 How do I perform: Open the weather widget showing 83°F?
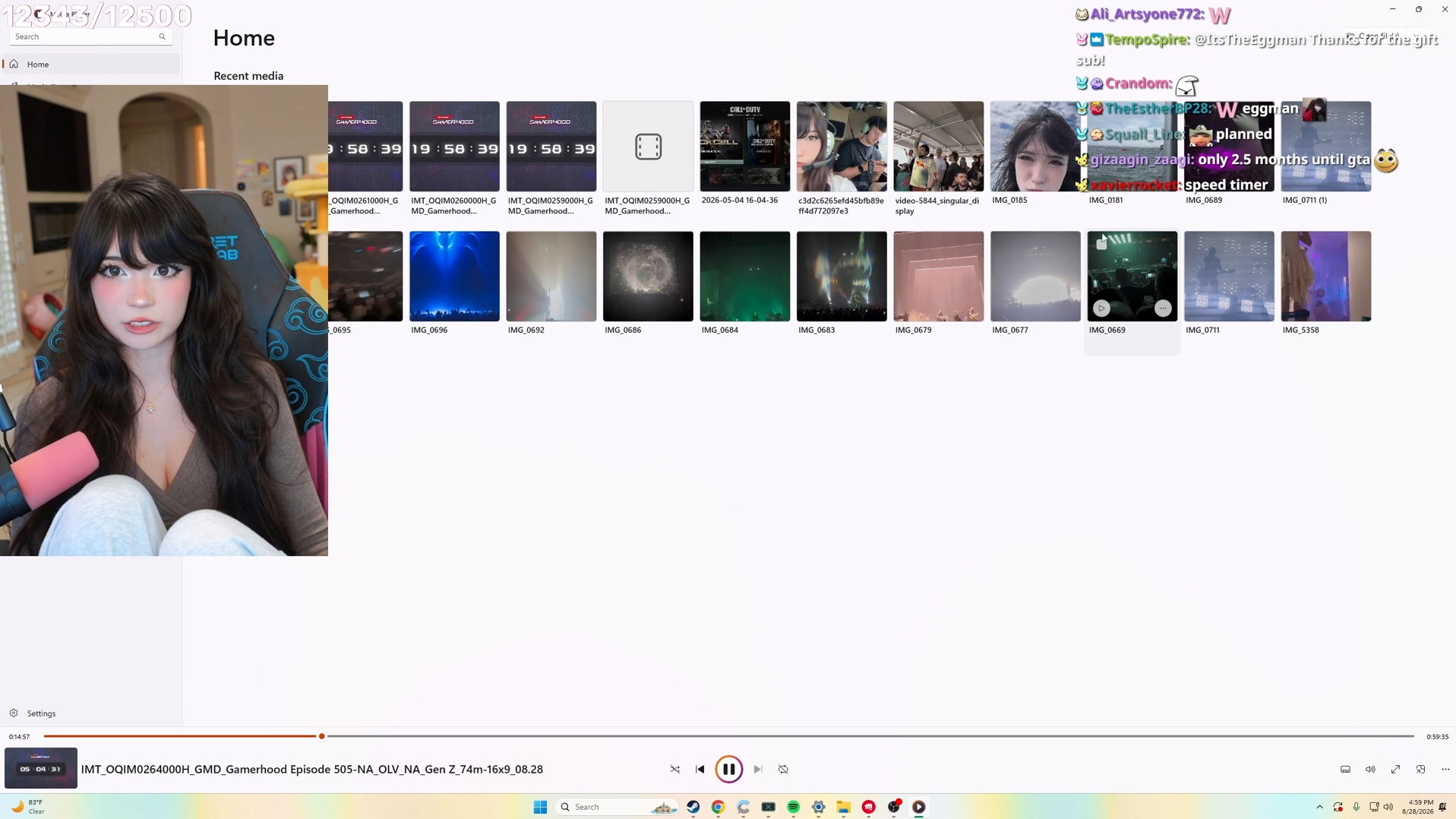tap(28, 807)
